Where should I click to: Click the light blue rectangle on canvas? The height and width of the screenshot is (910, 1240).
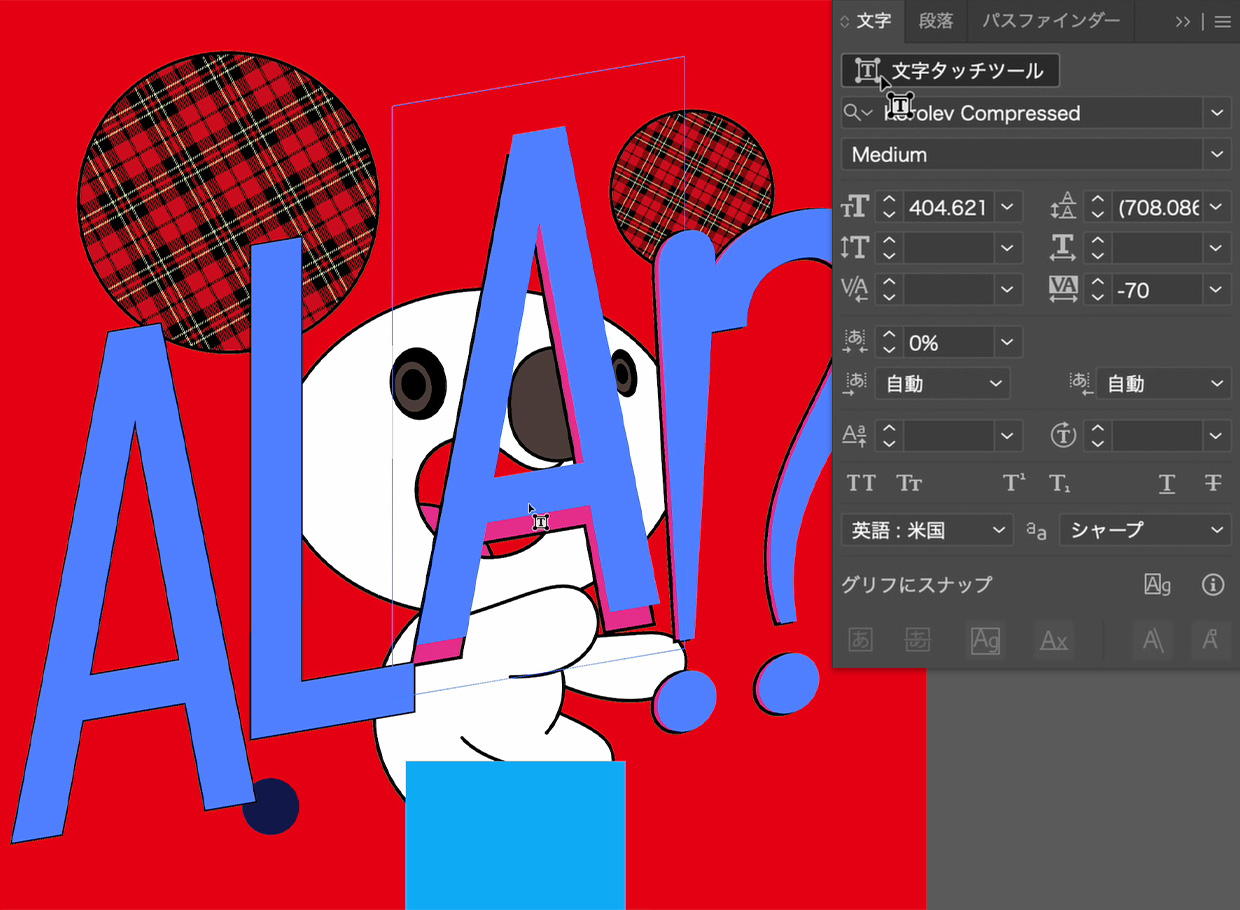pos(515,835)
